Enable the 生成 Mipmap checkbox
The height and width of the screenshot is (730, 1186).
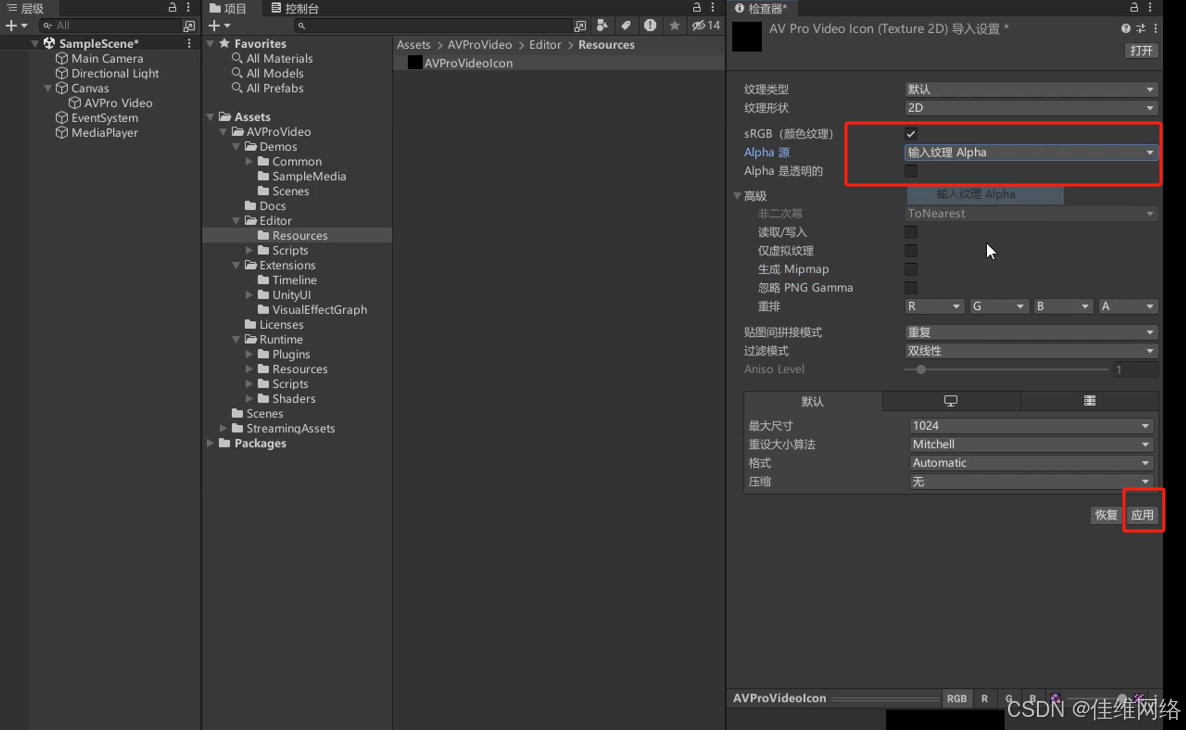[x=911, y=269]
